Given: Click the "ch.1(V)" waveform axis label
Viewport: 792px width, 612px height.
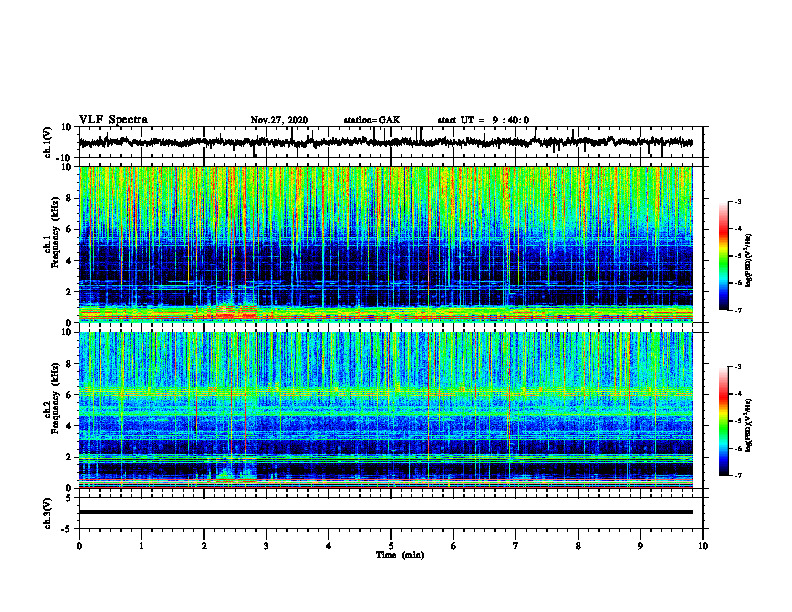Looking at the screenshot, I should [x=47, y=142].
